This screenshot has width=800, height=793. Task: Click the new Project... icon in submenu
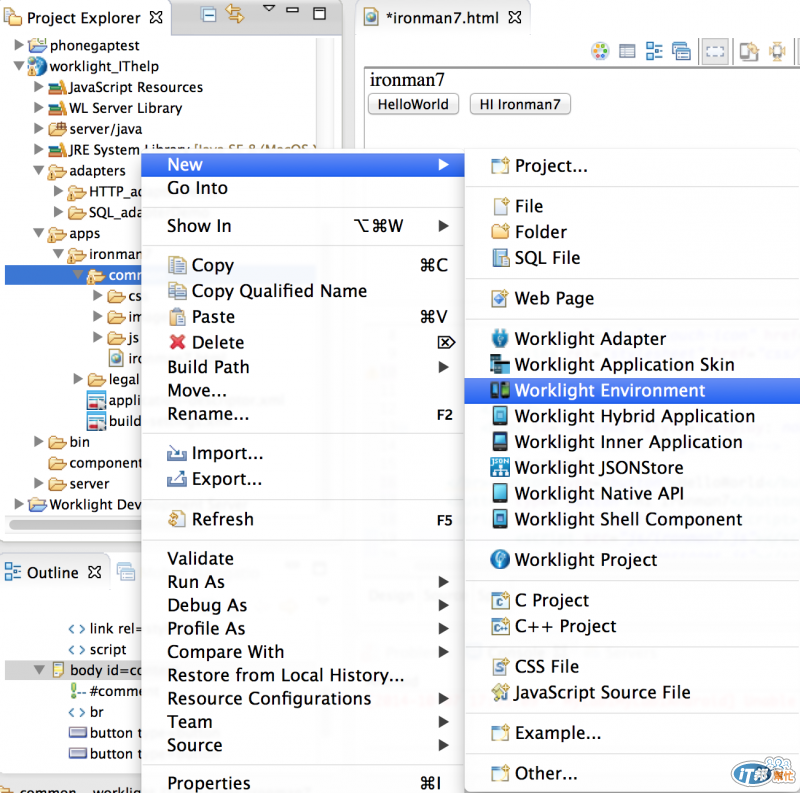point(500,166)
